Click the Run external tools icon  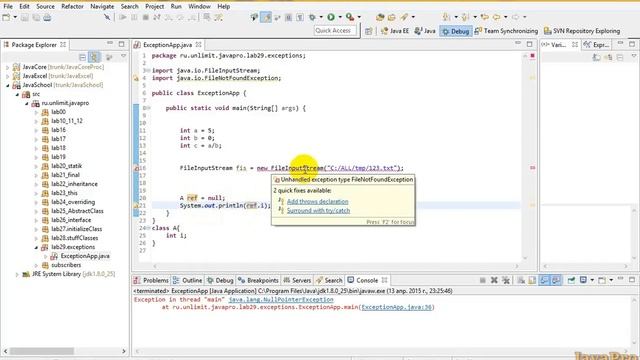[x=350, y=17]
